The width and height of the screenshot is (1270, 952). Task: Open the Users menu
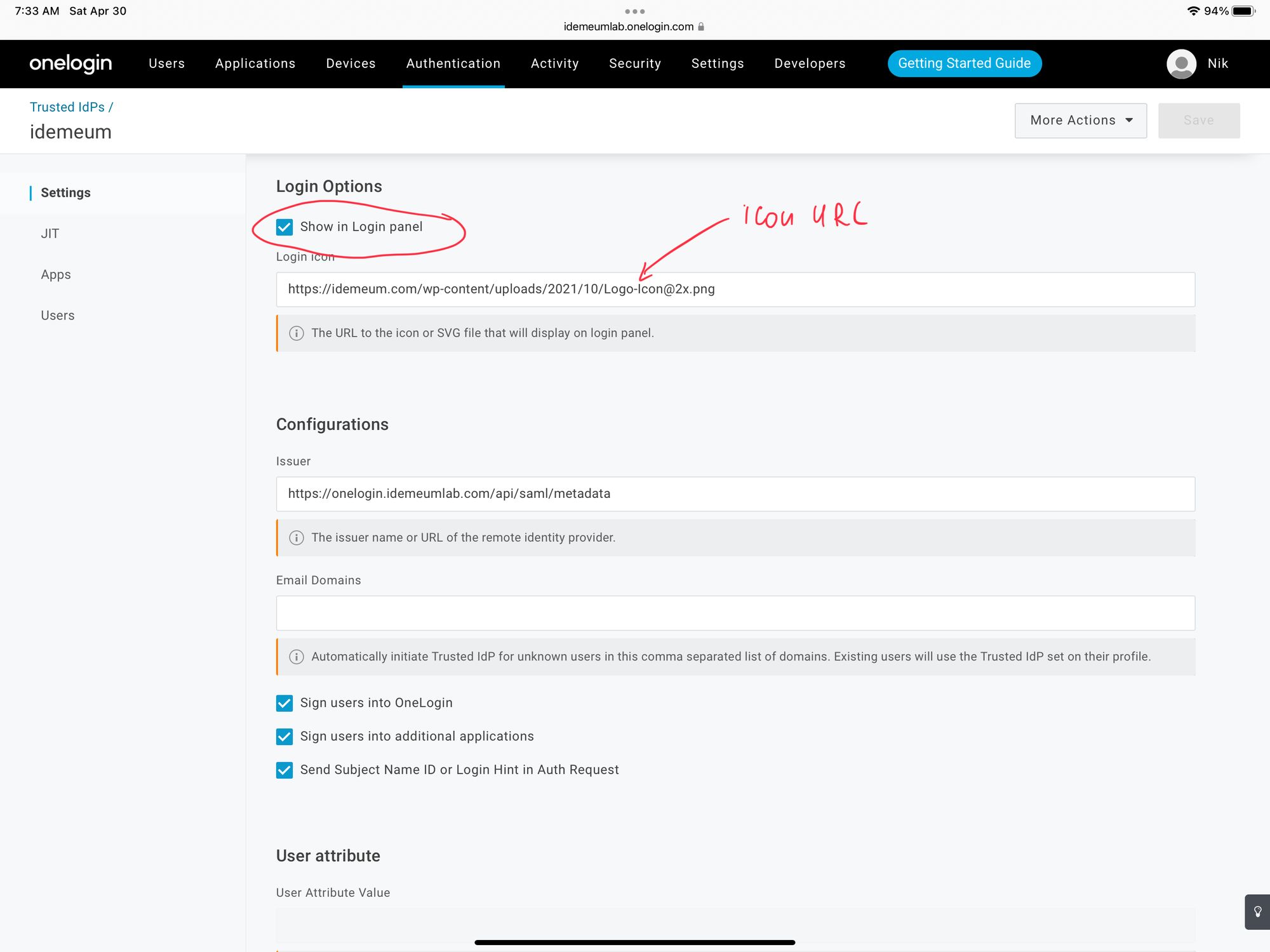click(x=166, y=64)
